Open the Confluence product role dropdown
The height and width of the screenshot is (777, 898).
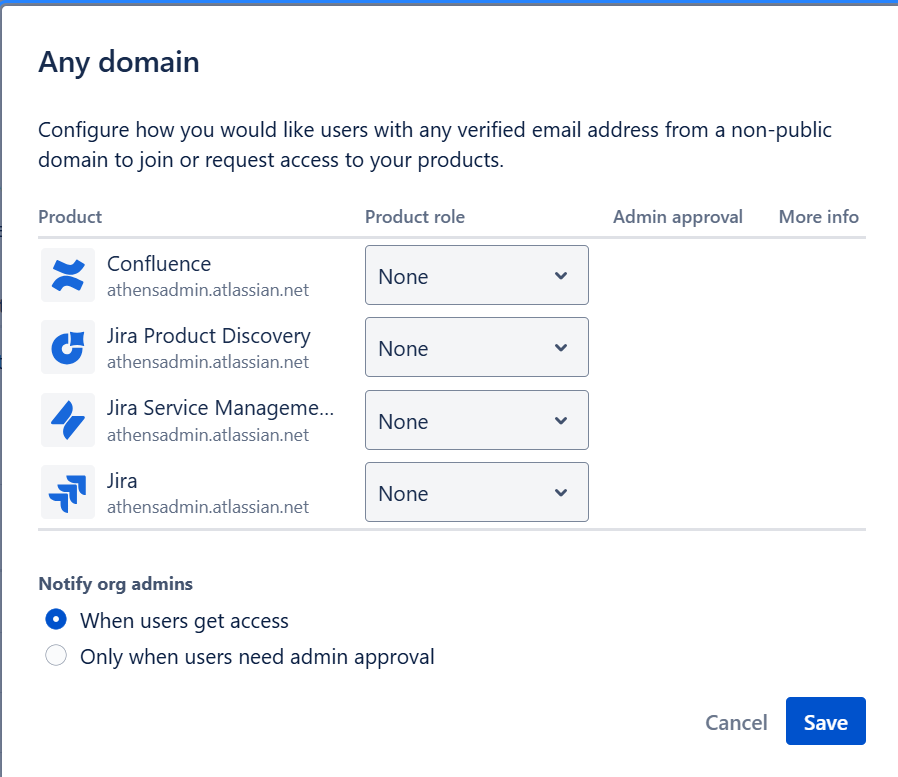click(476, 275)
